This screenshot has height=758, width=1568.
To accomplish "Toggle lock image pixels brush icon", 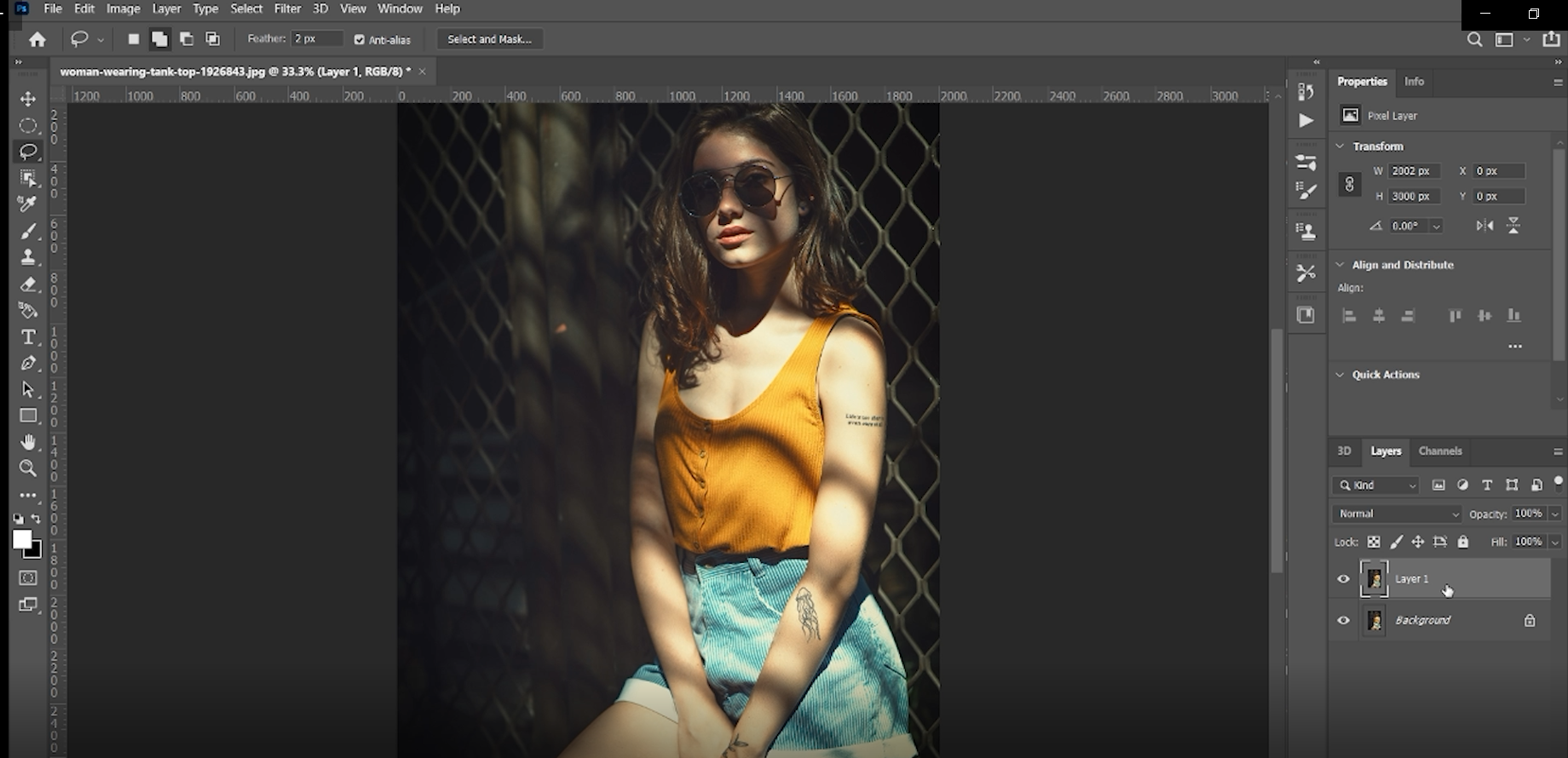I will pos(1396,542).
